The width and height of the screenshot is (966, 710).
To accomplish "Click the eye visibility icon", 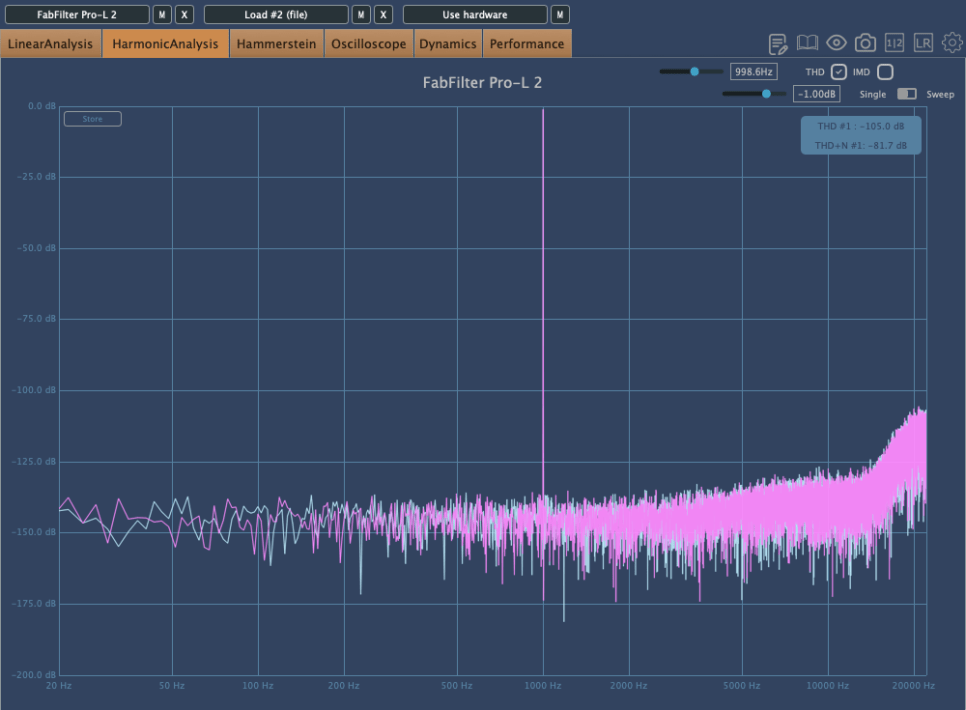I will 836,43.
